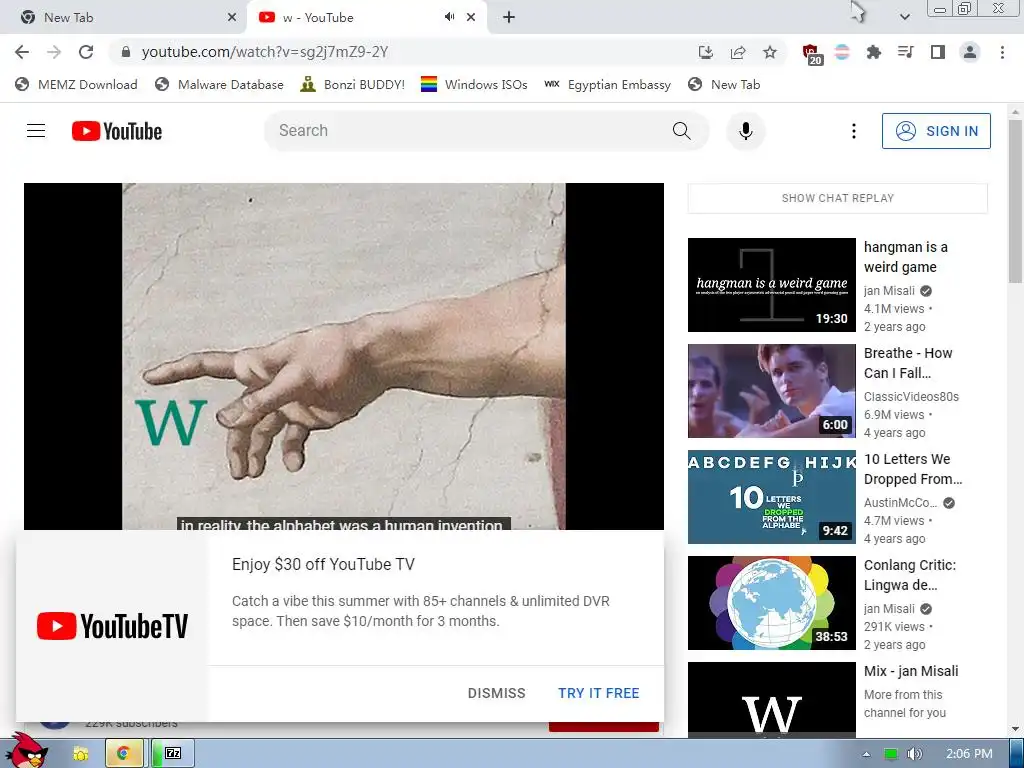Open the file explorer taskbar icon
Image resolution: width=1024 pixels, height=768 pixels.
pyautogui.click(x=80, y=754)
